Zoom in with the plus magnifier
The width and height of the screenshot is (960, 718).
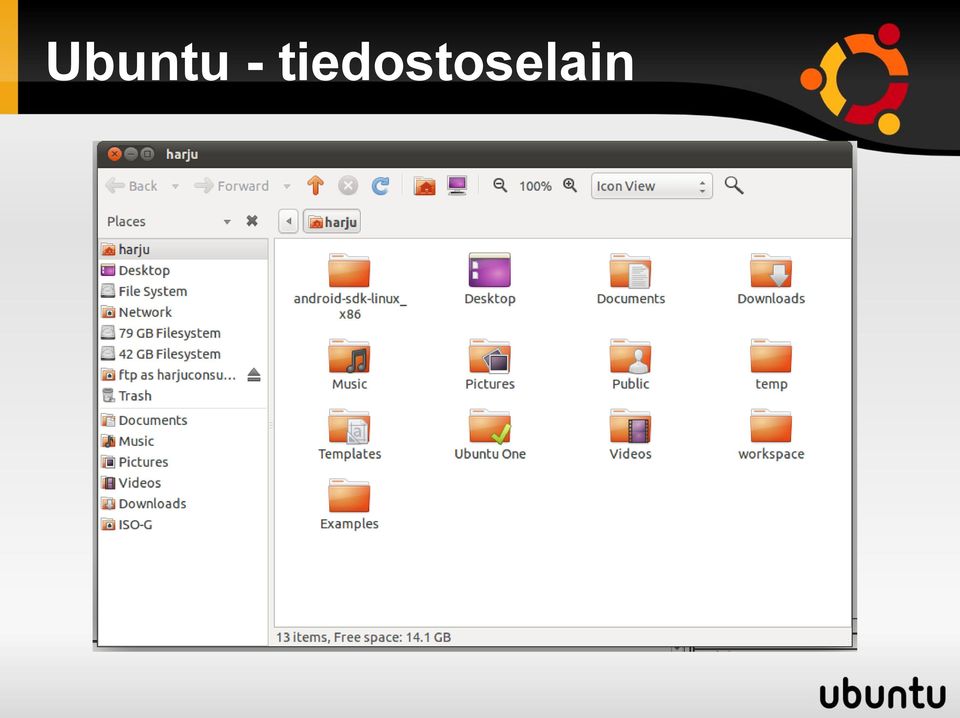pyautogui.click(x=570, y=185)
